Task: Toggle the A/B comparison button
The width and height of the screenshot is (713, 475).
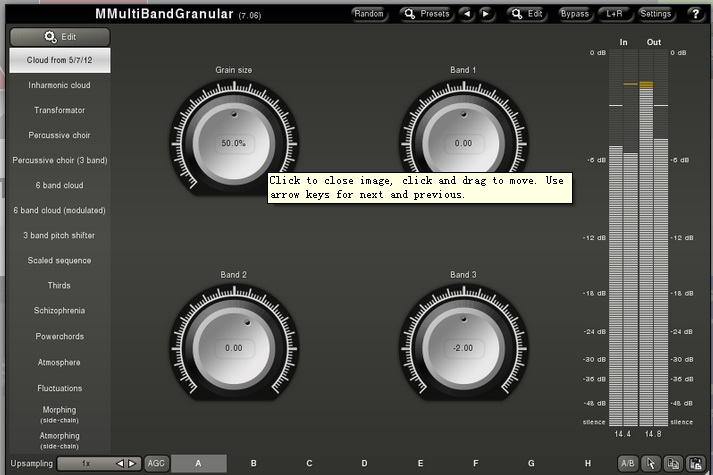Action: pyautogui.click(x=628, y=464)
